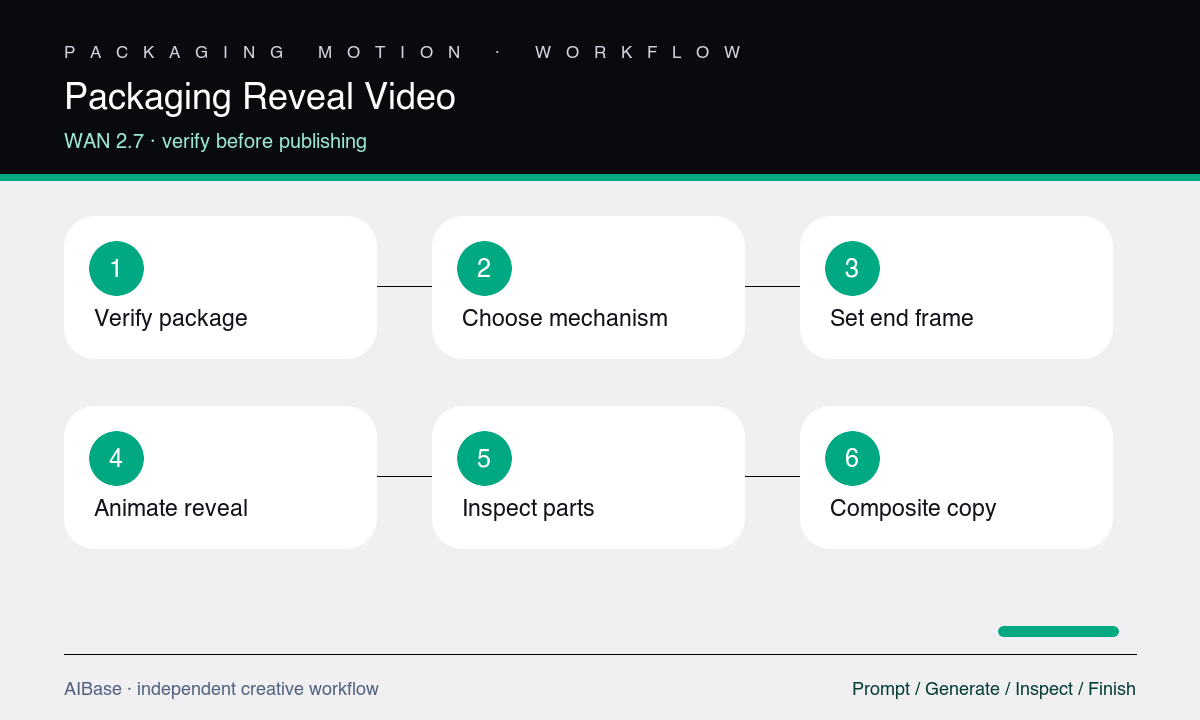
Task: Click the step 6 number circle
Action: tap(852, 458)
